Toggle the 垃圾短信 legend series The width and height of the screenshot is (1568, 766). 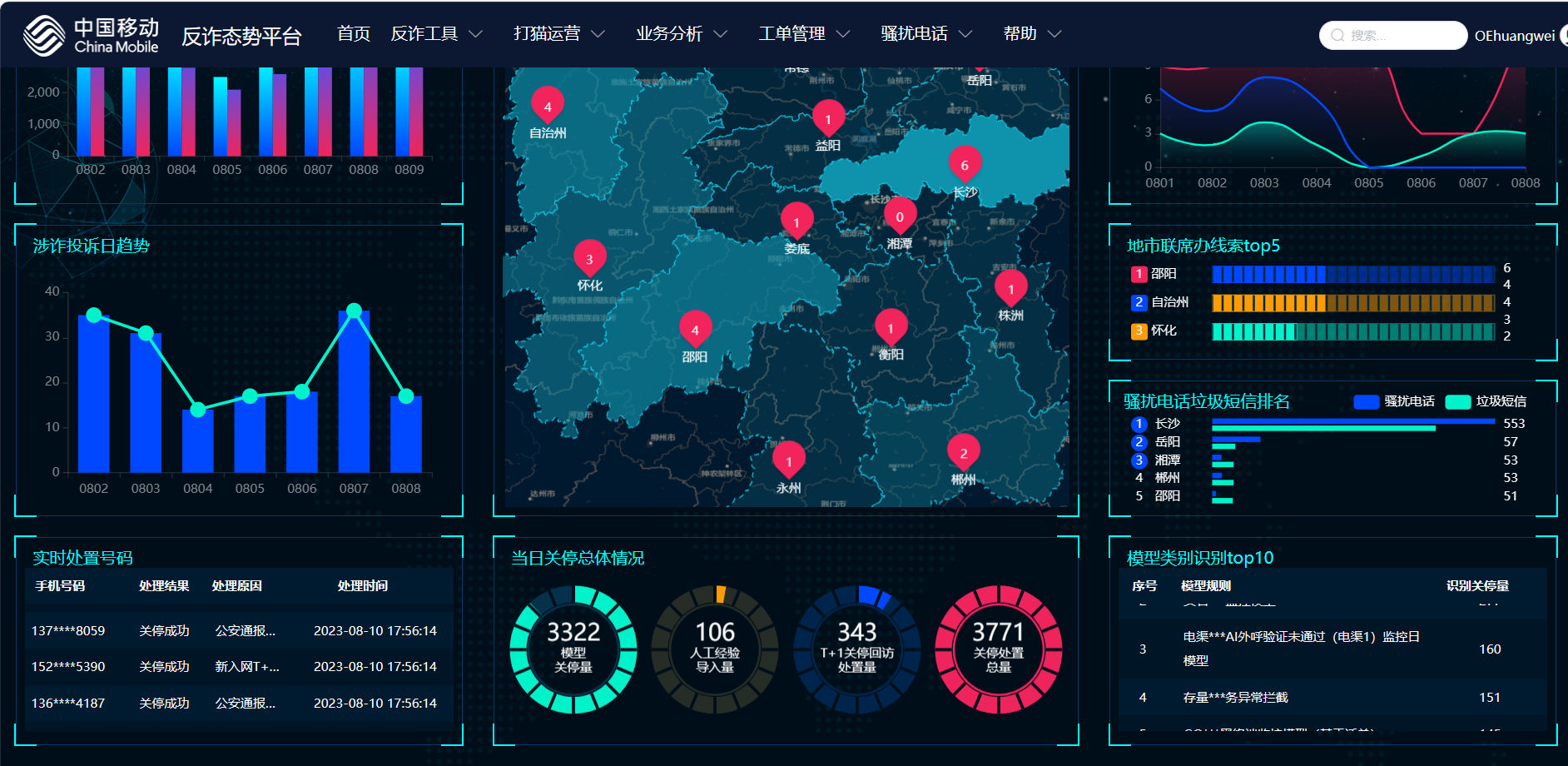coord(1486,401)
